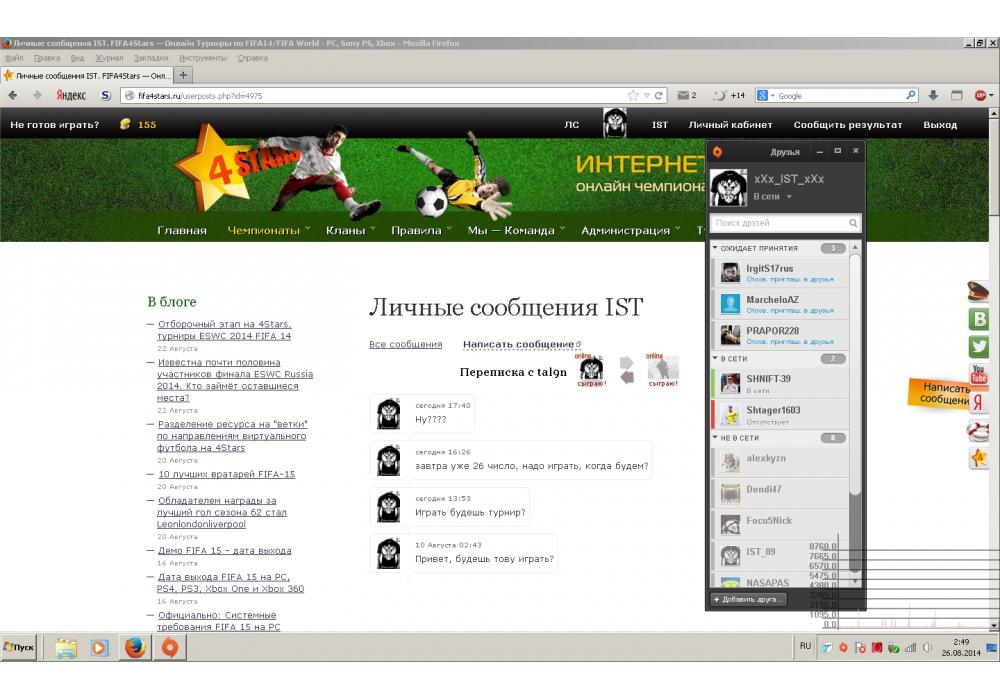Open the 'Все сообщения' link

click(405, 344)
